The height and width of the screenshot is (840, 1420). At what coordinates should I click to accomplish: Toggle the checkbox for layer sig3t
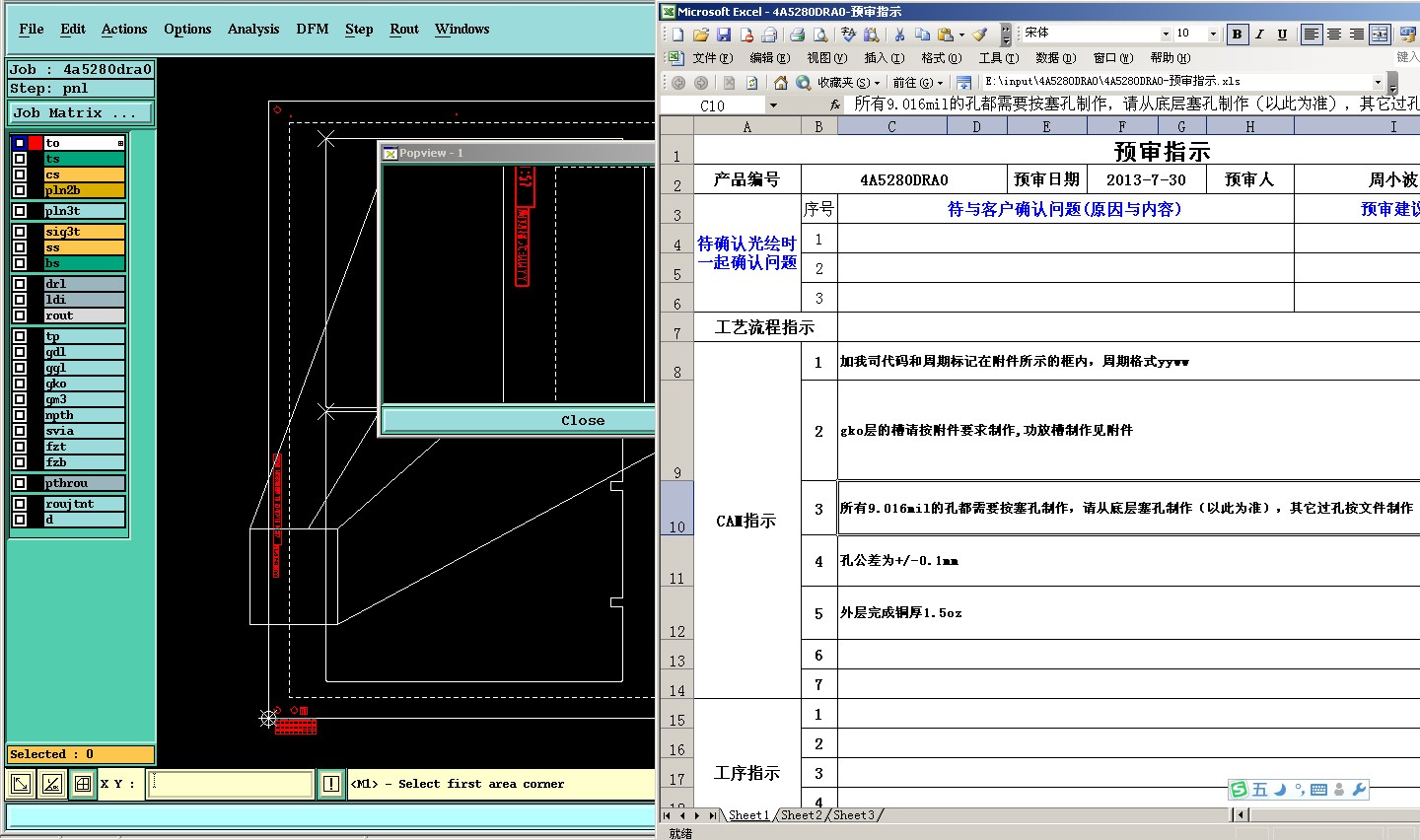(19, 232)
